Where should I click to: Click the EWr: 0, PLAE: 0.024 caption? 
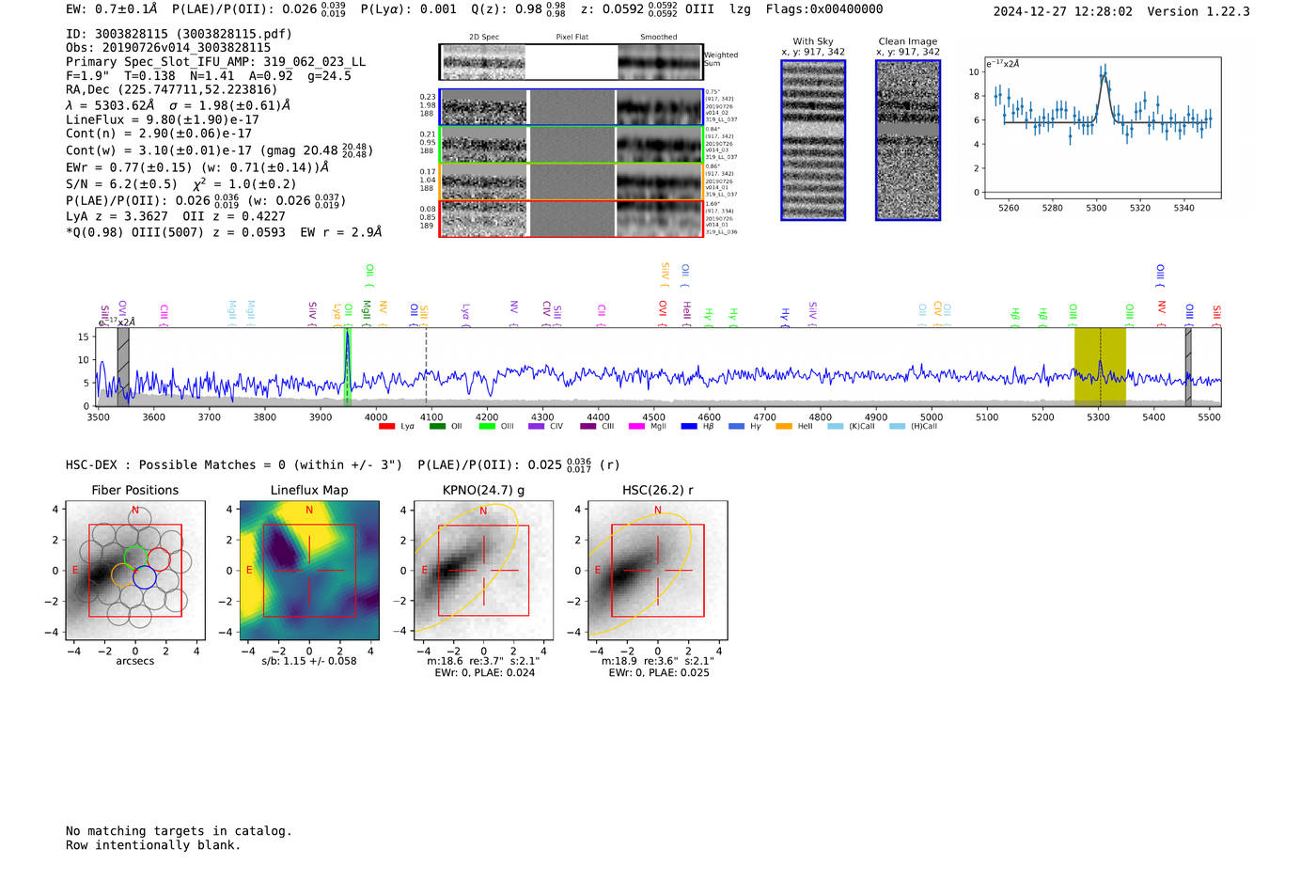coord(484,672)
